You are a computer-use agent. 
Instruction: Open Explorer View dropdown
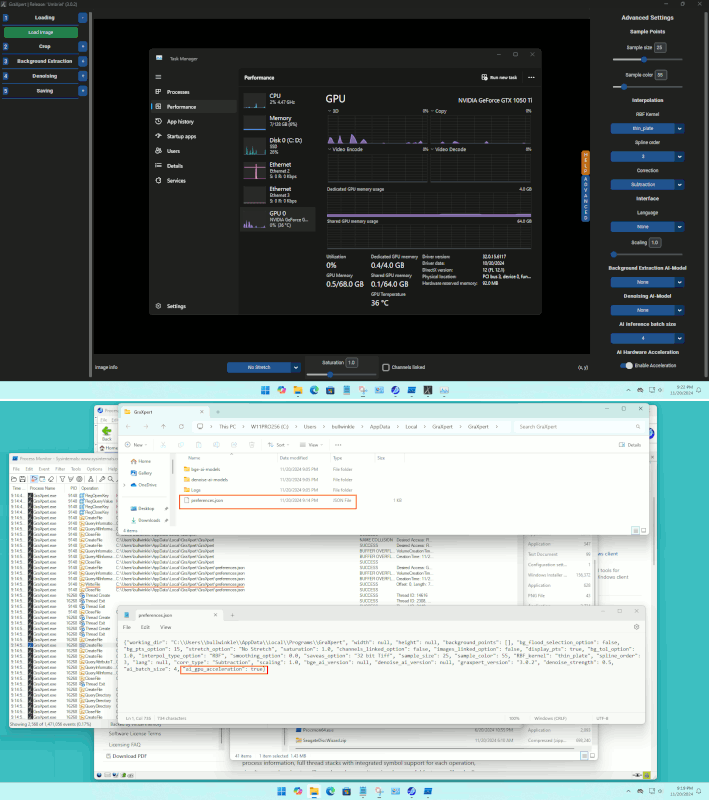pyautogui.click(x=311, y=445)
